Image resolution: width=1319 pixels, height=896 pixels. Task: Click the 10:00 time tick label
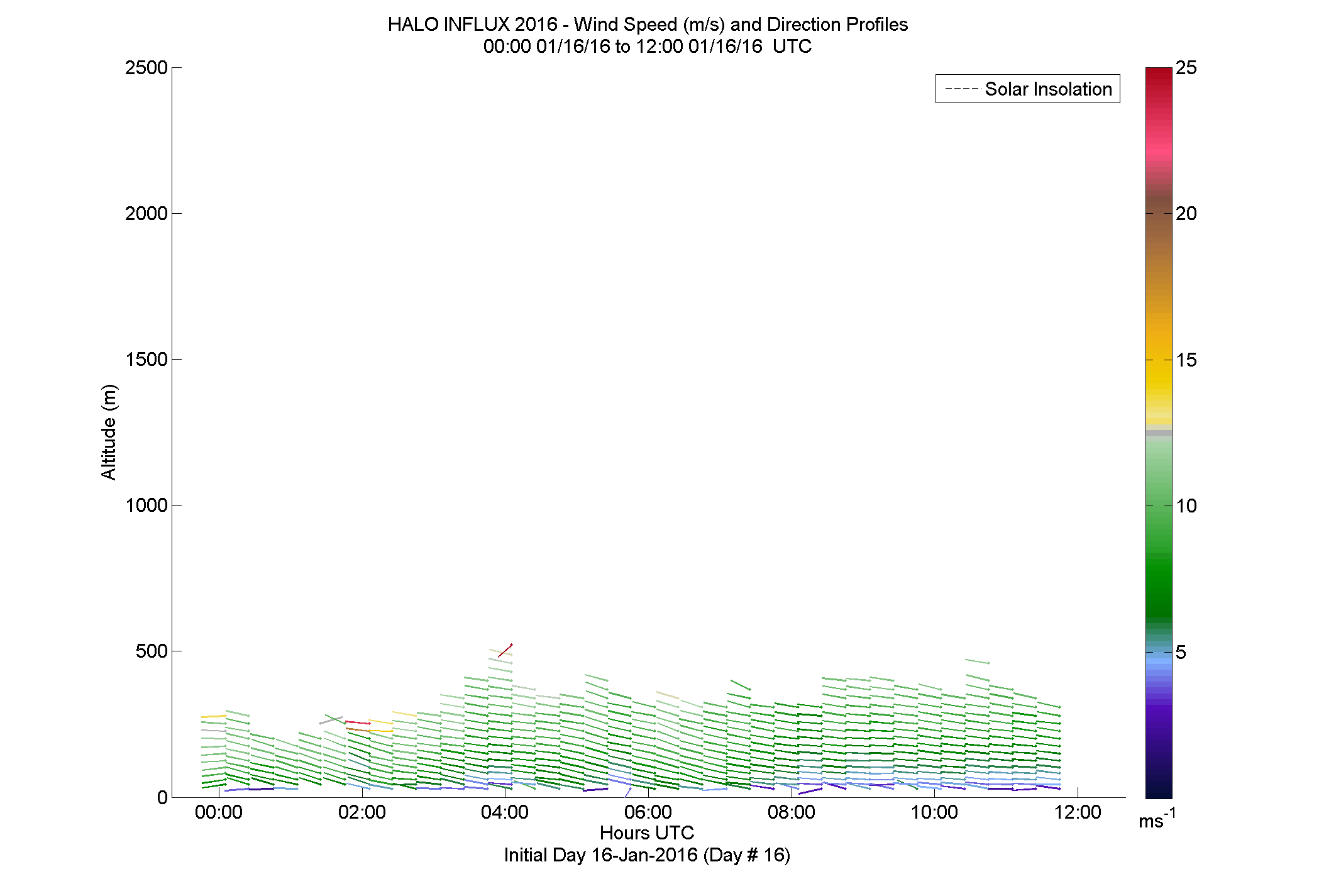[x=935, y=812]
